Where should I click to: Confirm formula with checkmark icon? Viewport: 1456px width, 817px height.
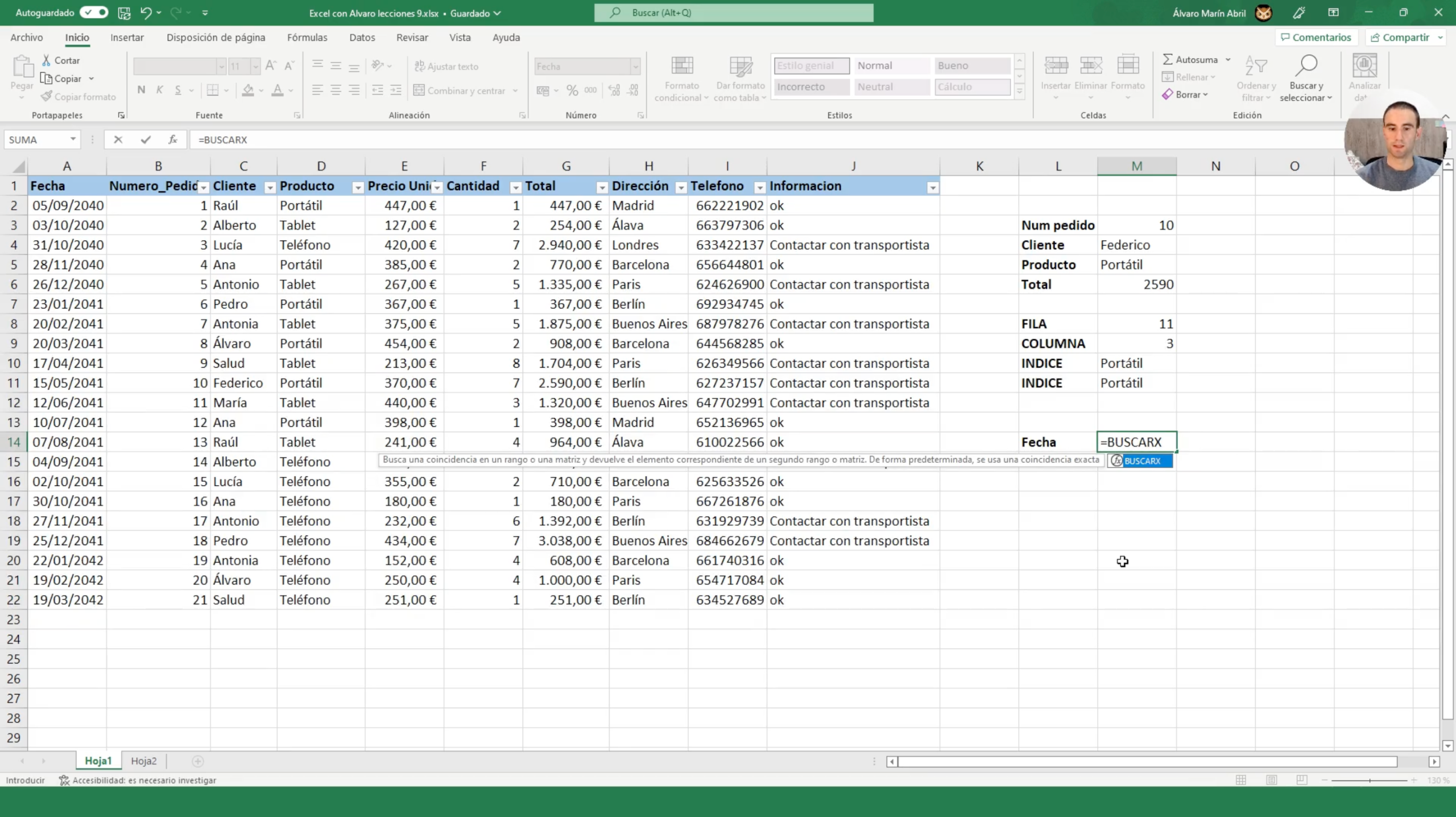[146, 139]
